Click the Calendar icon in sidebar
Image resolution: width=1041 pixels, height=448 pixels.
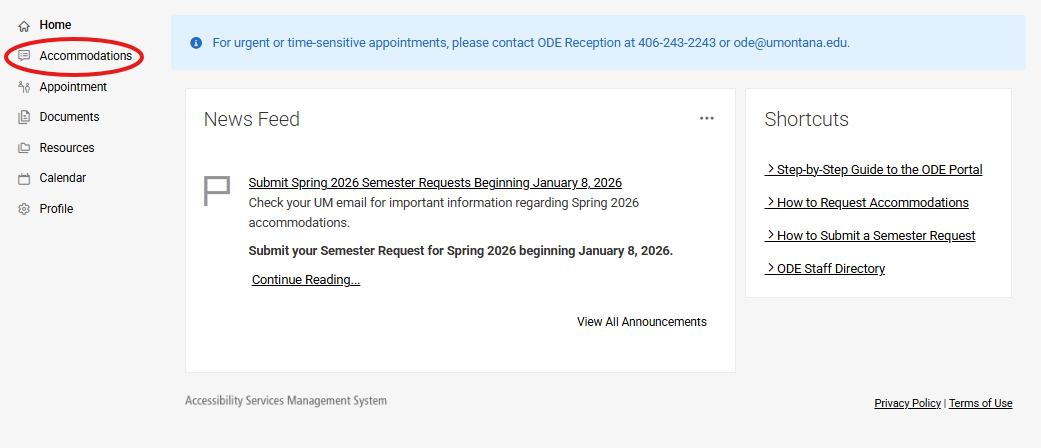coord(24,179)
